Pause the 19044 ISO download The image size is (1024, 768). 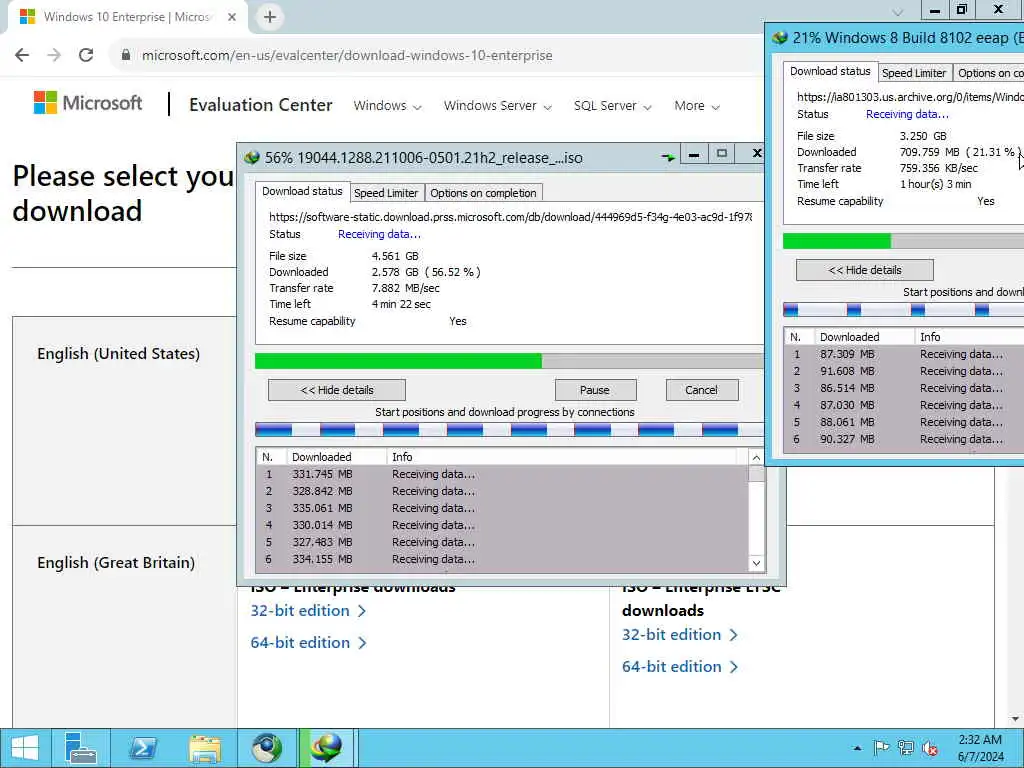595,390
